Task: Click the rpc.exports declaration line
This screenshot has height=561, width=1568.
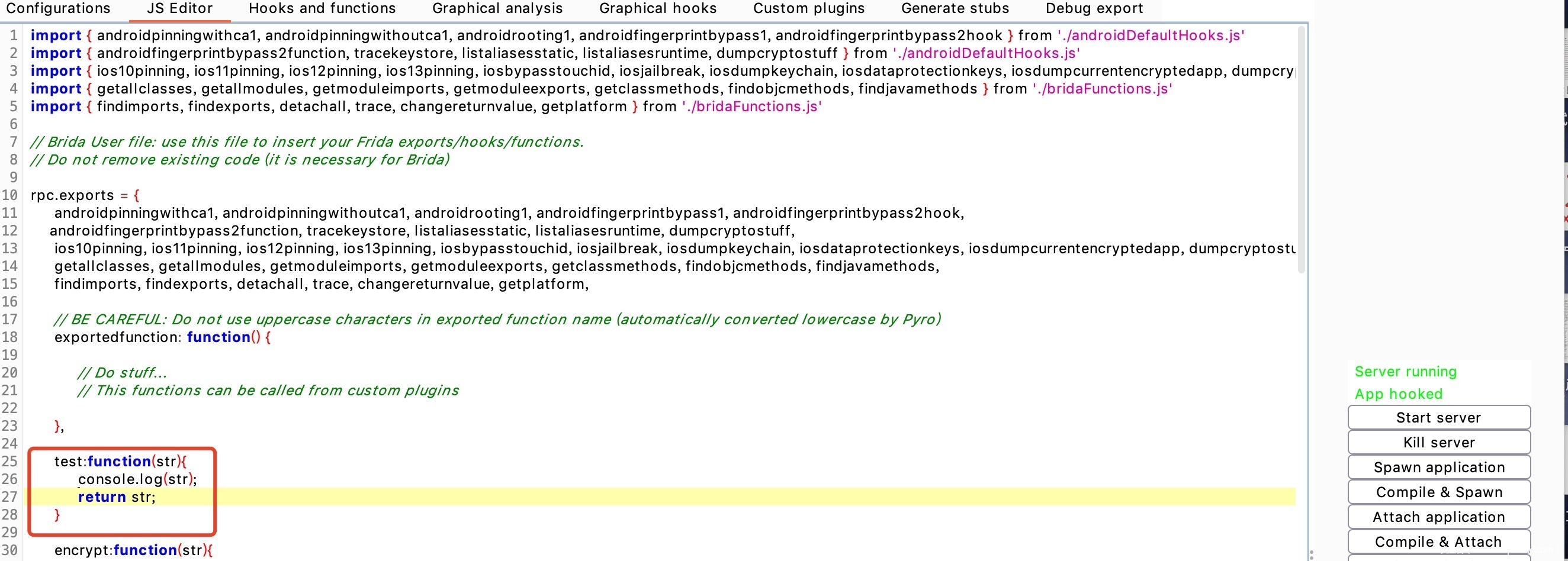Action: (85, 195)
